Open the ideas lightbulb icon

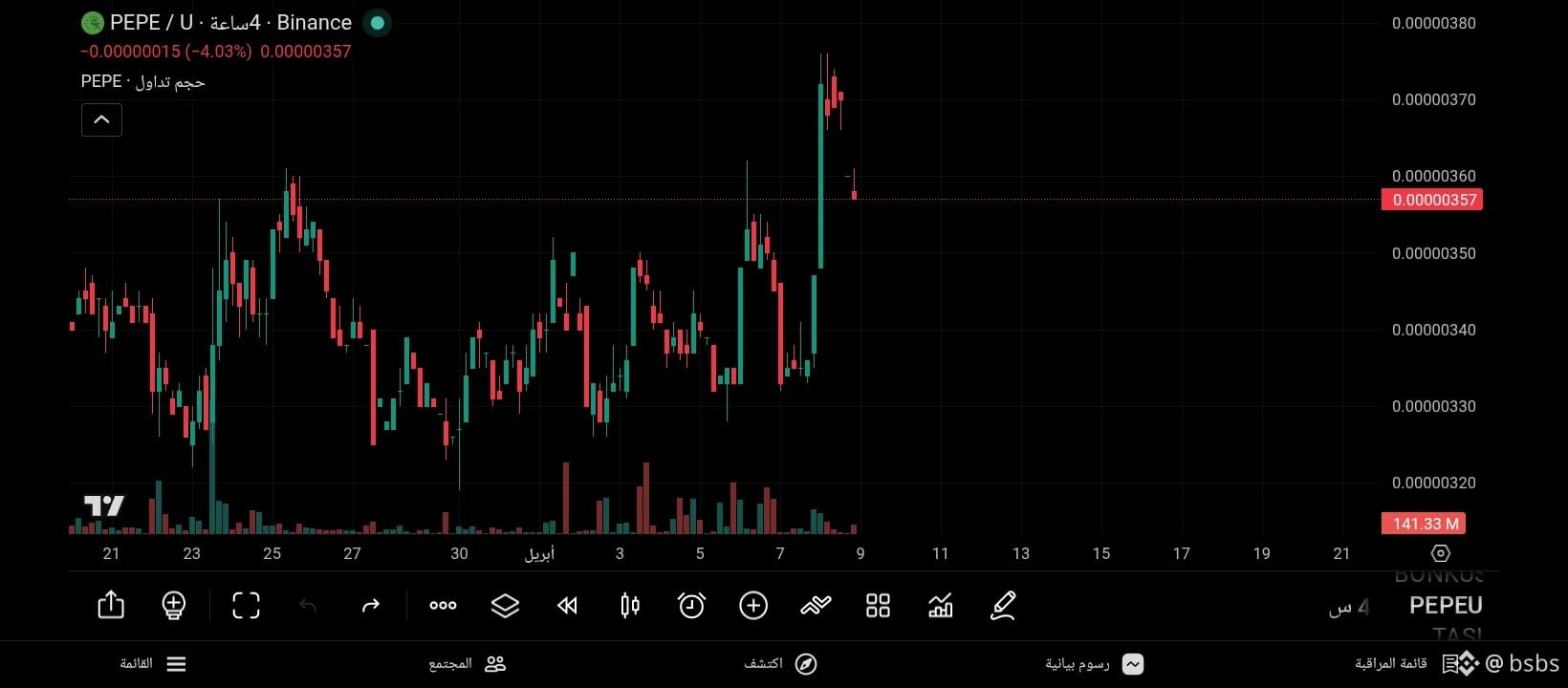pyautogui.click(x=173, y=606)
